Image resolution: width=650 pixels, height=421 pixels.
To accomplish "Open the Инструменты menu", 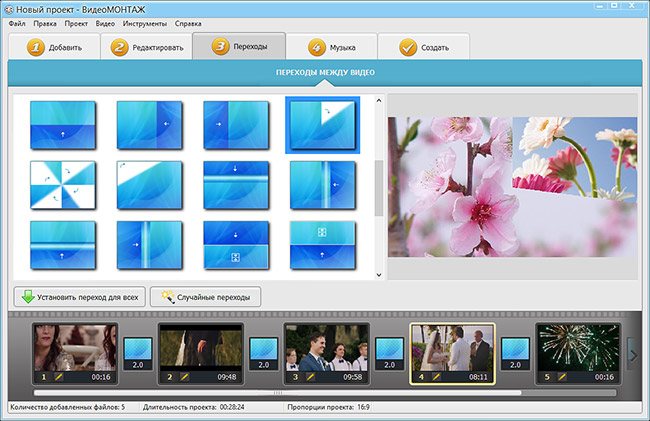I will coord(145,22).
